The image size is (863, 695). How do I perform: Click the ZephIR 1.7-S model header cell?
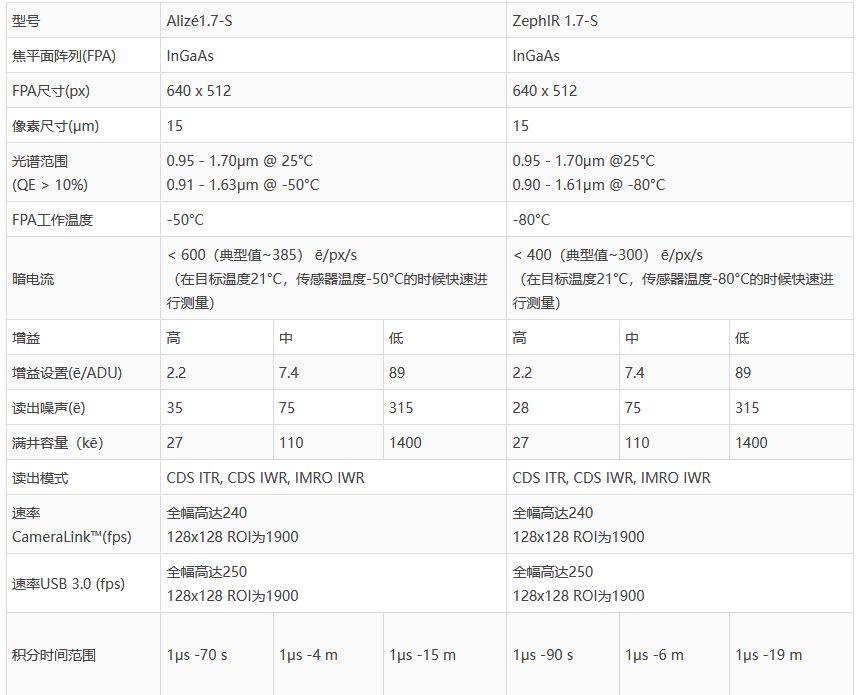556,21
